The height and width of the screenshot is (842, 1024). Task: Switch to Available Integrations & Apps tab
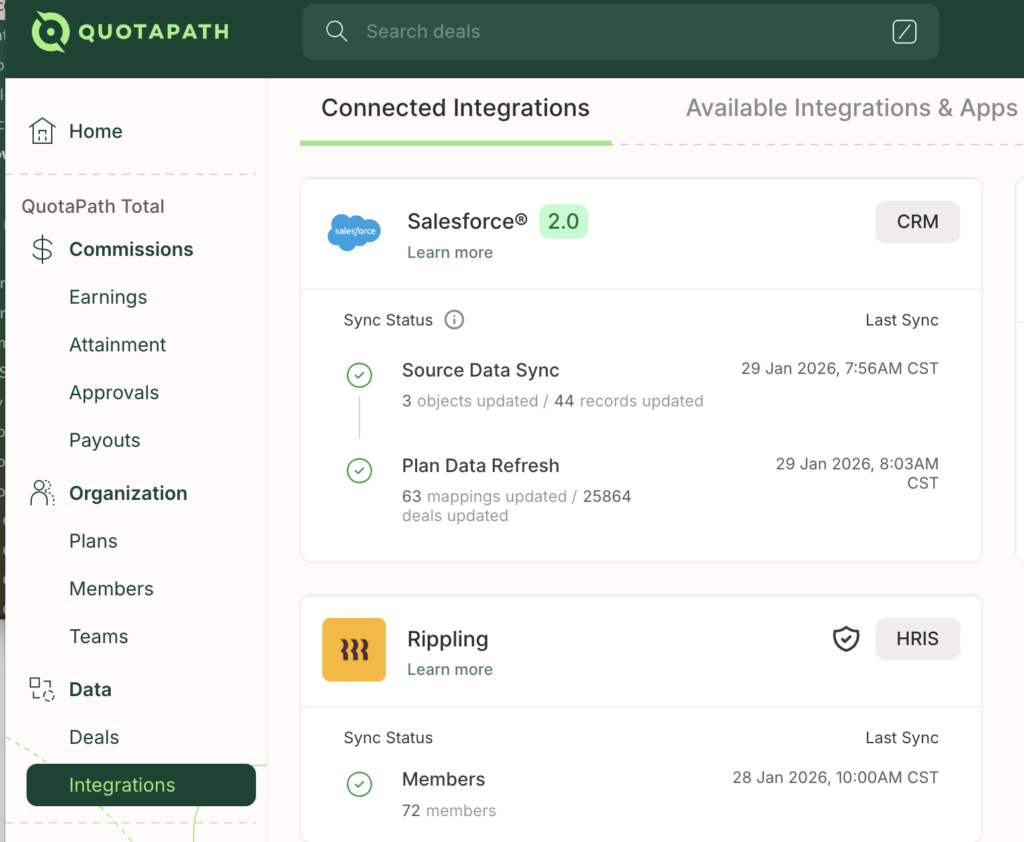[x=851, y=108]
